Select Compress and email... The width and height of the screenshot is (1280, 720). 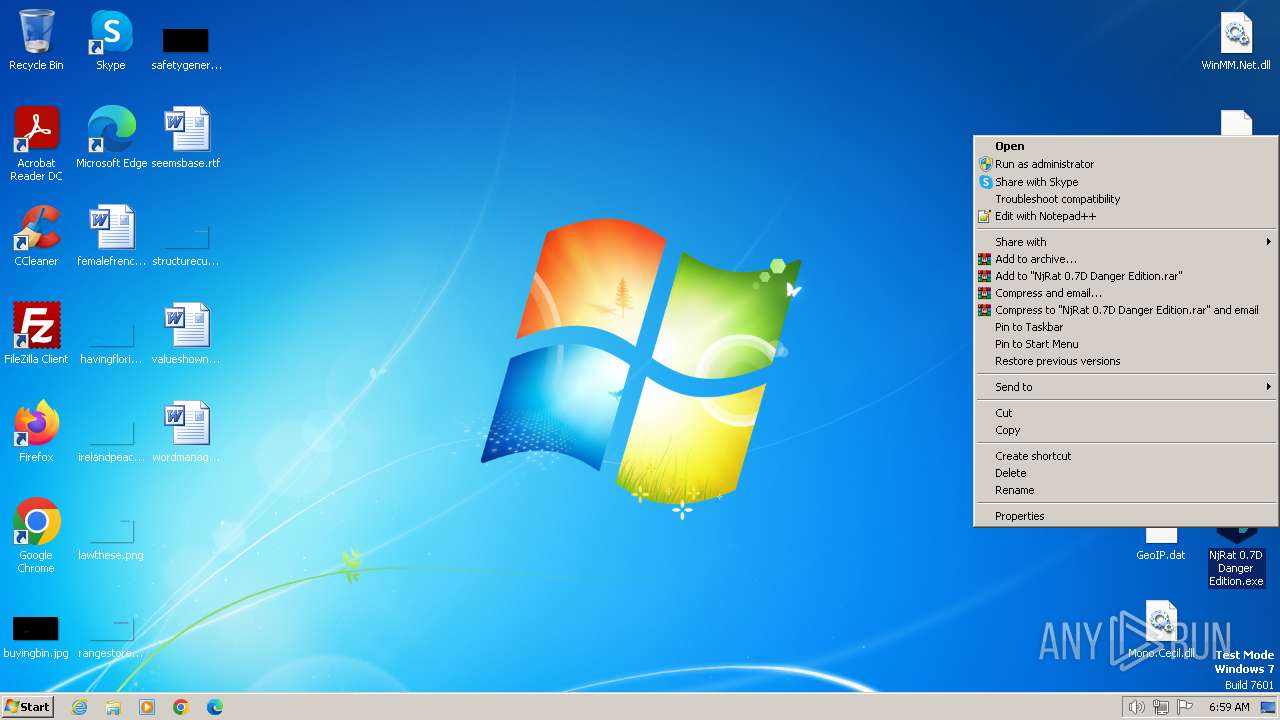coord(1126,293)
